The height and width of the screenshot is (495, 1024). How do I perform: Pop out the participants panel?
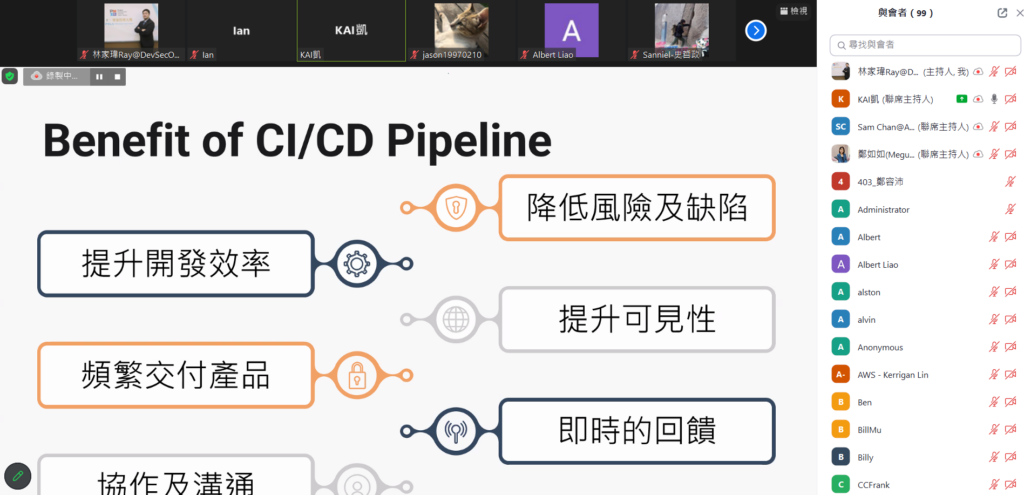pos(1002,13)
